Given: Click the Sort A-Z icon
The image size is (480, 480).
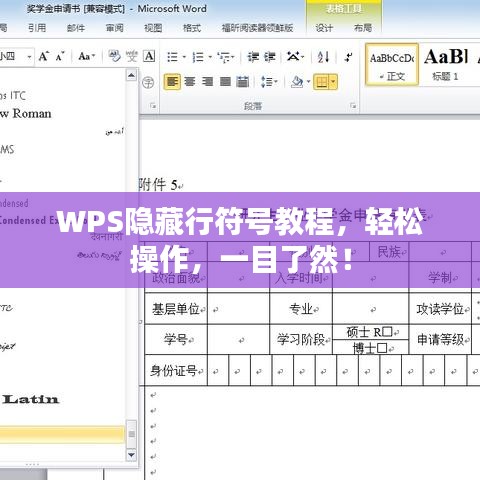Looking at the screenshot, I should coord(323,57).
